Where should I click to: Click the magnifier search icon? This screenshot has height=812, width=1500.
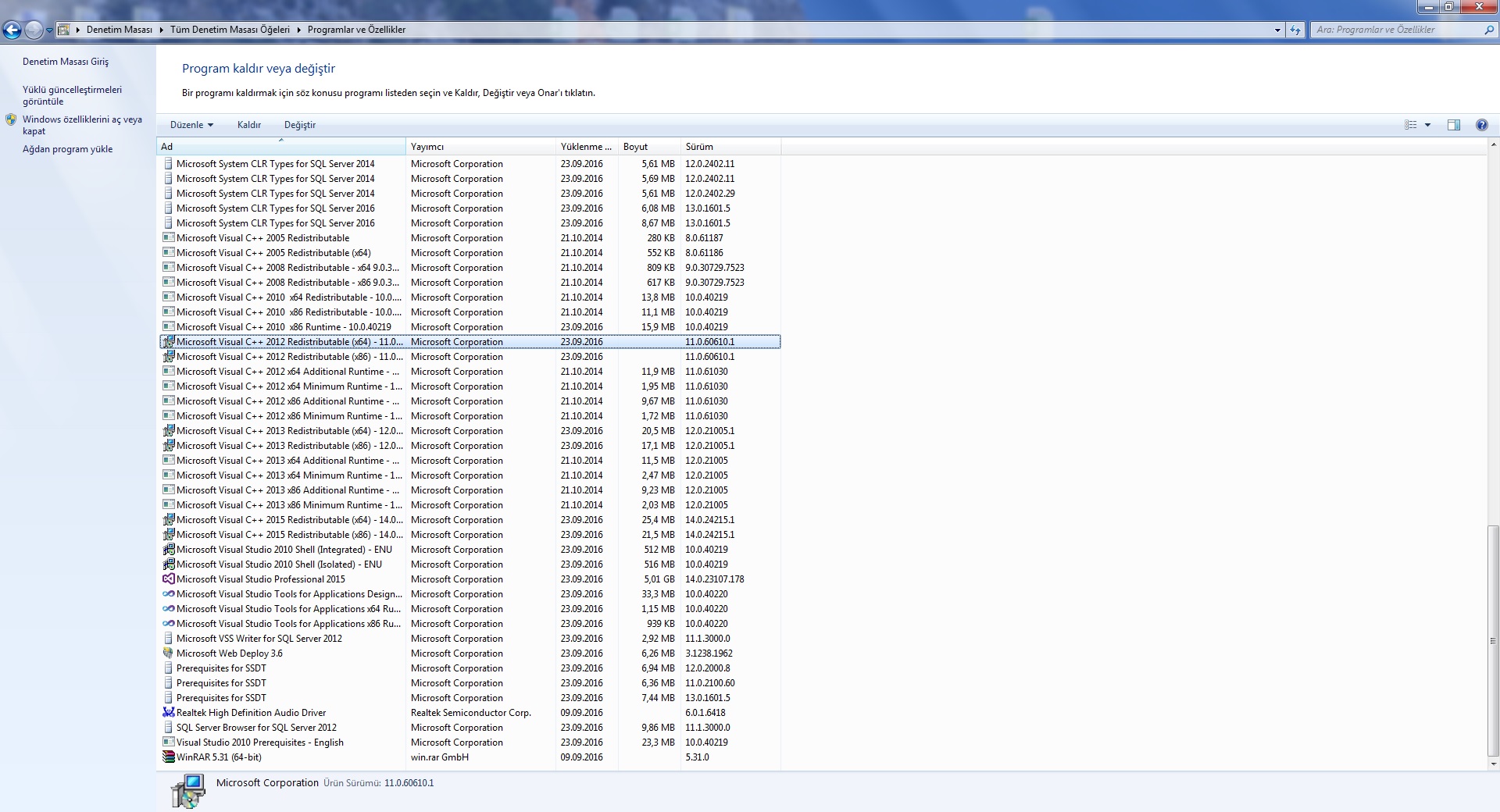point(1488,30)
